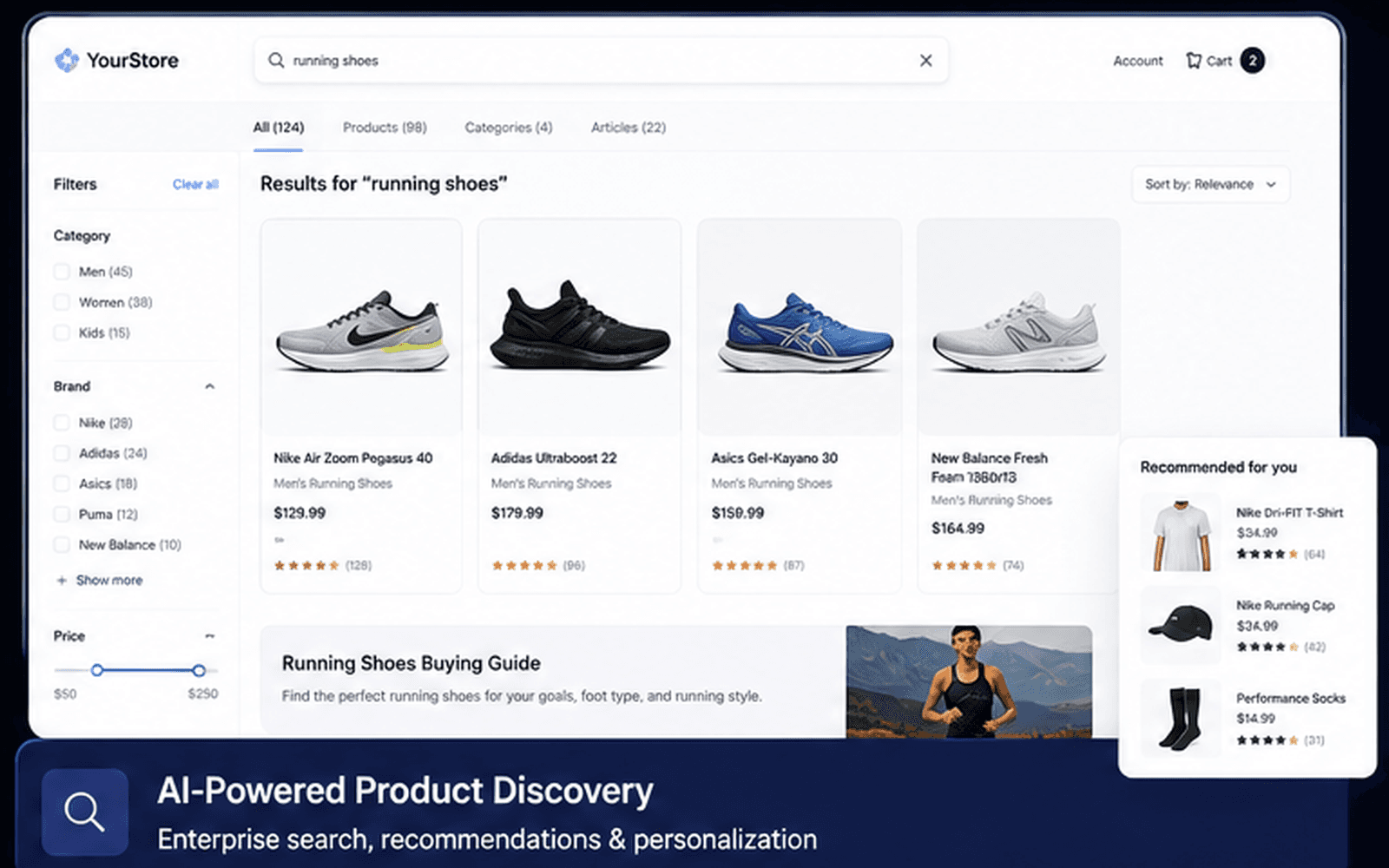The width and height of the screenshot is (1389, 868).
Task: Collapse the Brand filter section chevron
Action: click(x=209, y=386)
